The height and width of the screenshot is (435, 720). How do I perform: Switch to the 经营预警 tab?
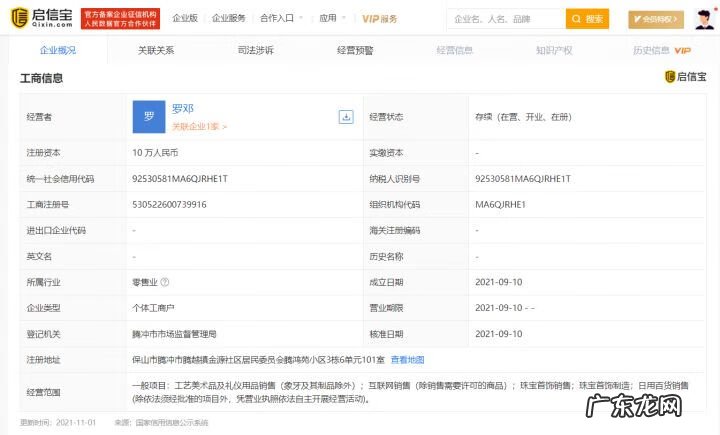point(355,50)
